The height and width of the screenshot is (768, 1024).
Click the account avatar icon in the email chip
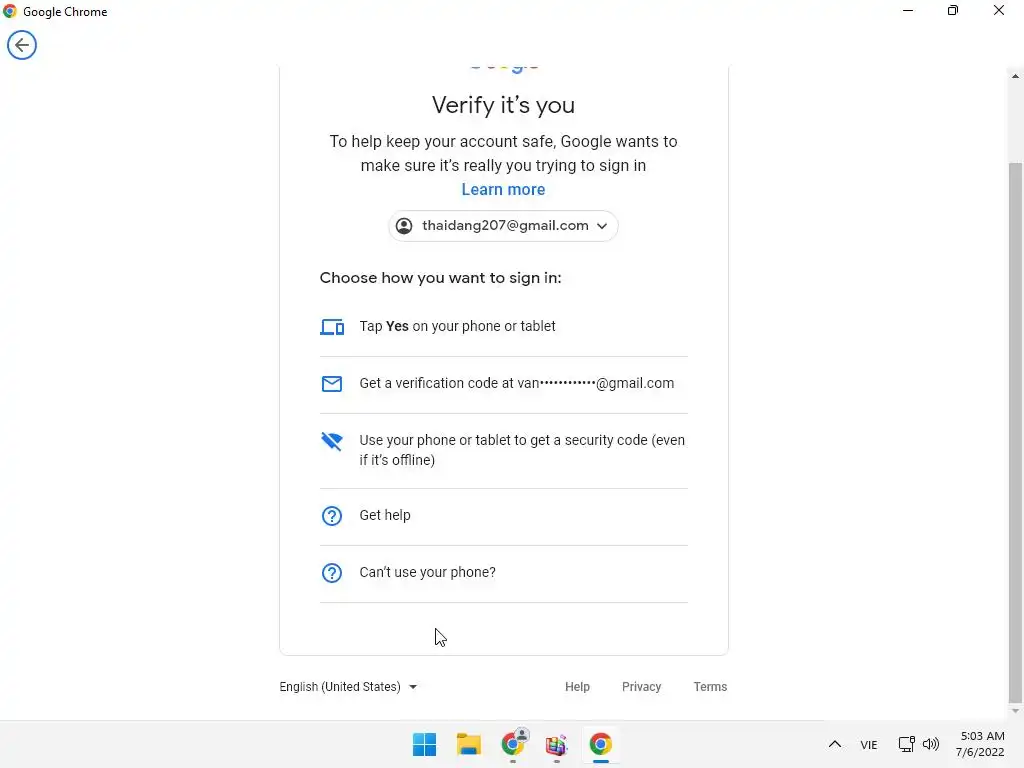(404, 226)
